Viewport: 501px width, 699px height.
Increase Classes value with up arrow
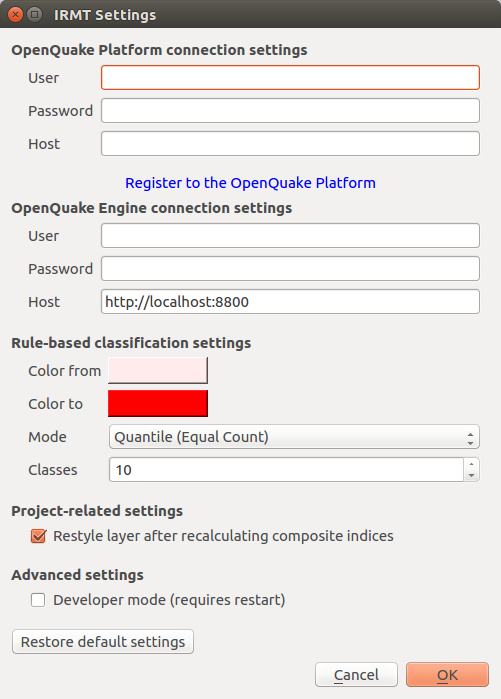pyautogui.click(x=471, y=464)
